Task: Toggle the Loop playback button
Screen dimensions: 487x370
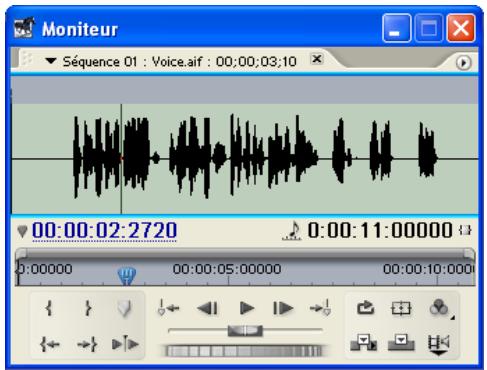Action: (x=365, y=308)
